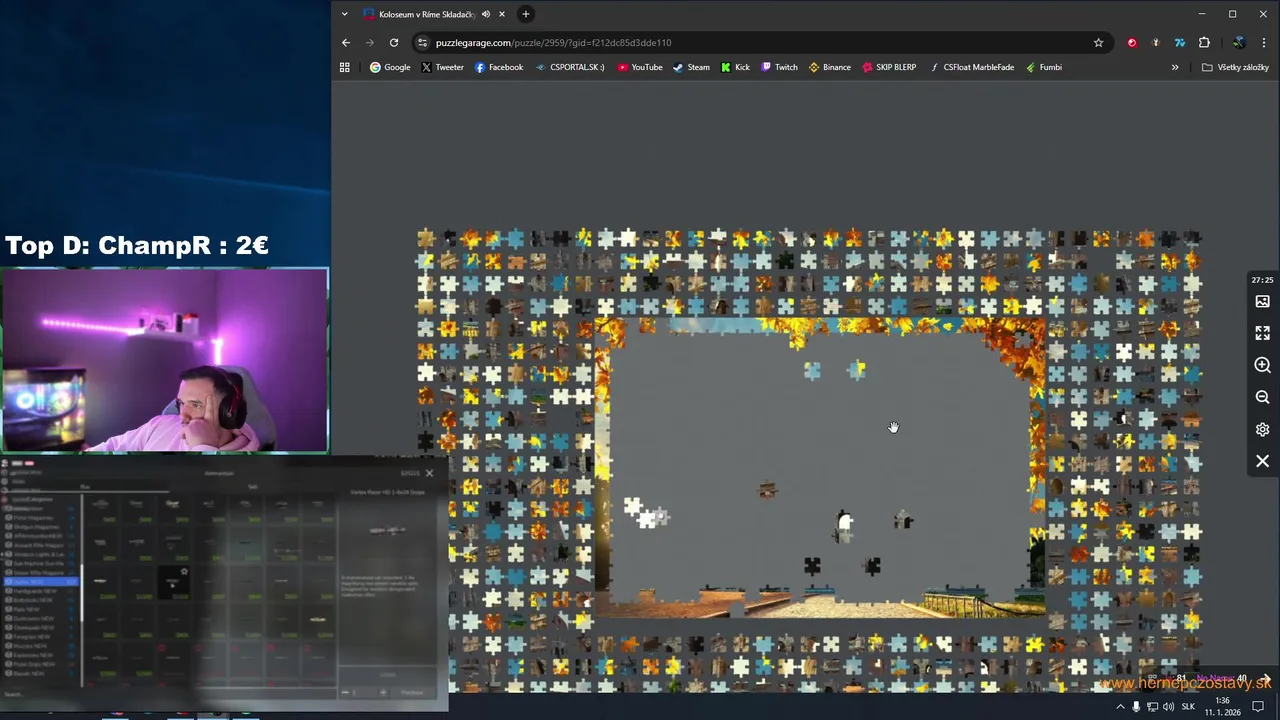
Task: Open CSFloat MarbleFade bookmark
Action: click(x=971, y=67)
